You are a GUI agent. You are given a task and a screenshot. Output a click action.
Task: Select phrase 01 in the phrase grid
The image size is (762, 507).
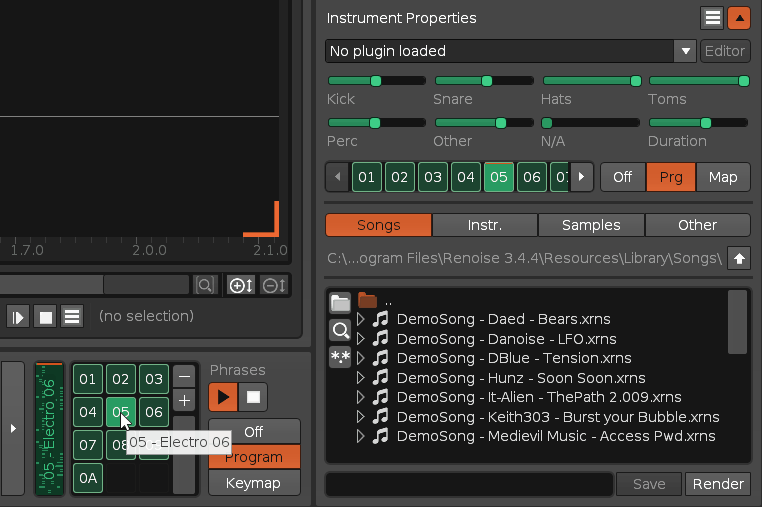pos(88,379)
